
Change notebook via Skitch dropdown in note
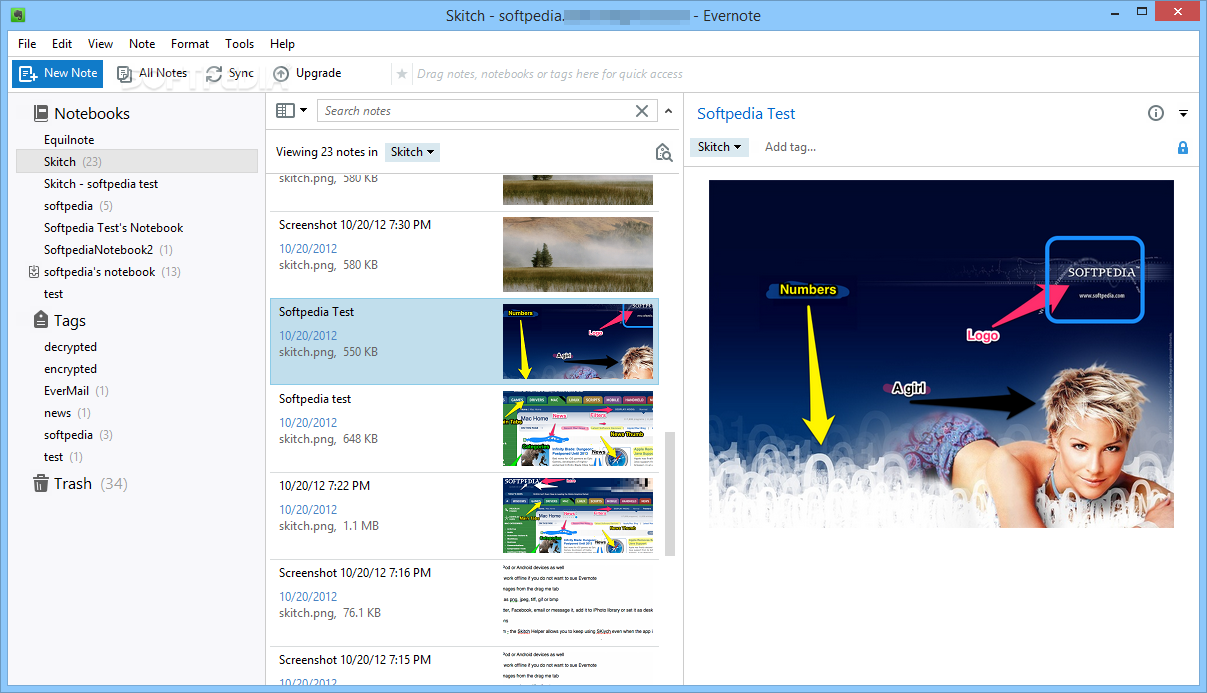coord(719,147)
